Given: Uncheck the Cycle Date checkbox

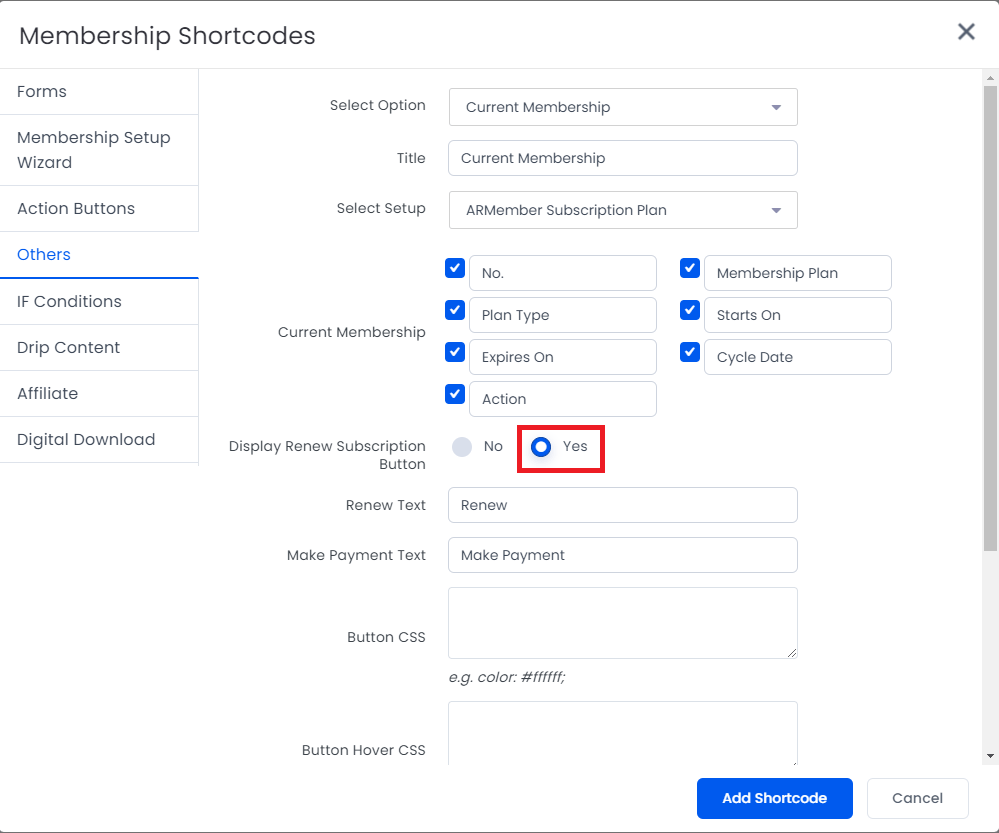Looking at the screenshot, I should (690, 352).
